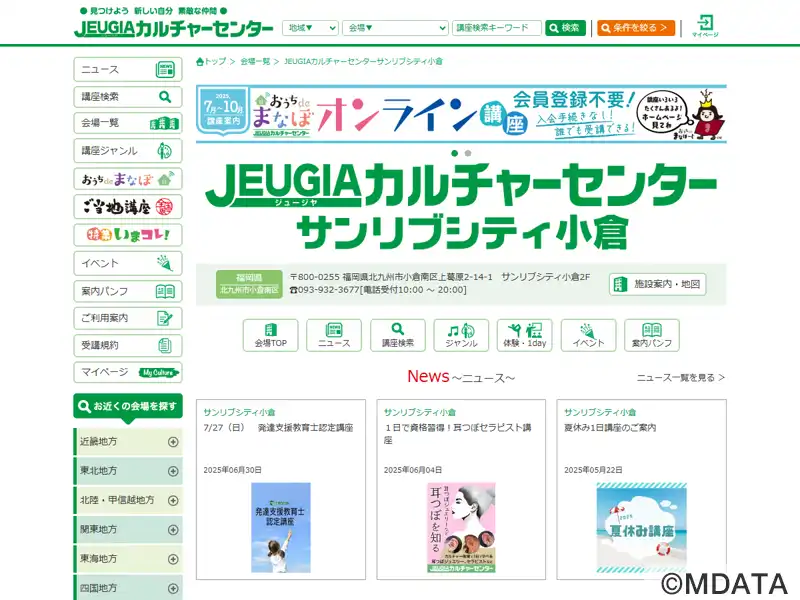Open the オンライン講座 banner image
Image resolution: width=800 pixels, height=600 pixels.
click(x=461, y=114)
